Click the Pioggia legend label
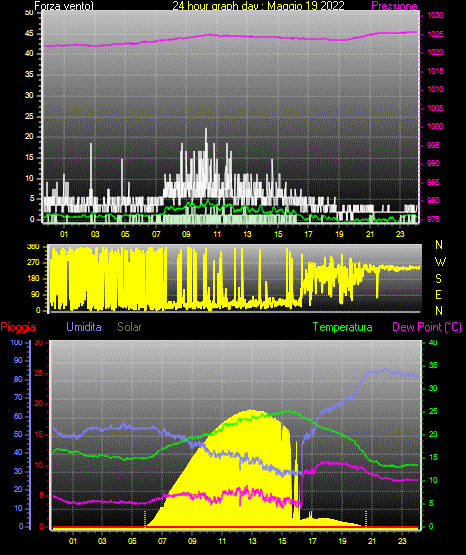The height and width of the screenshot is (555, 466). (18, 327)
